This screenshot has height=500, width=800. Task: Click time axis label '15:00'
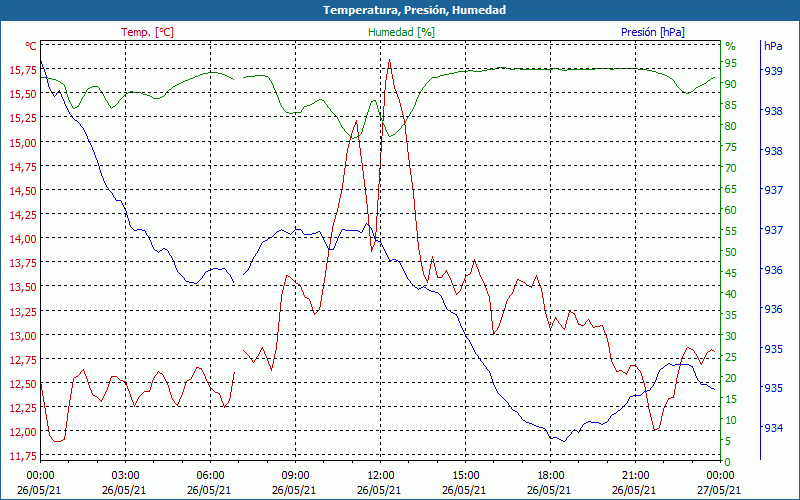465,476
